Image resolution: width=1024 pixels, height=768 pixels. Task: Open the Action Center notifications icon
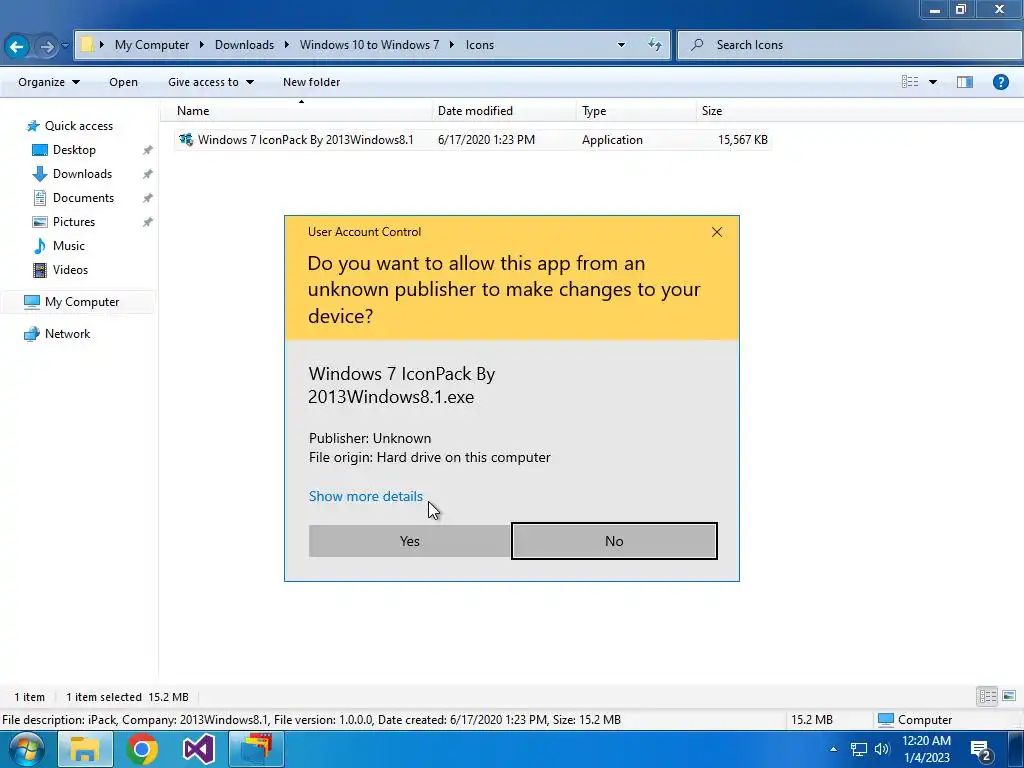click(x=982, y=750)
